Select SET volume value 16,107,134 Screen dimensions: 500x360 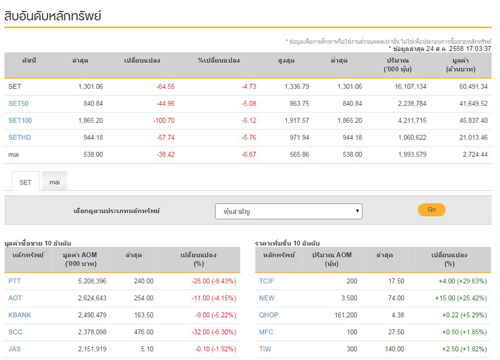point(411,87)
